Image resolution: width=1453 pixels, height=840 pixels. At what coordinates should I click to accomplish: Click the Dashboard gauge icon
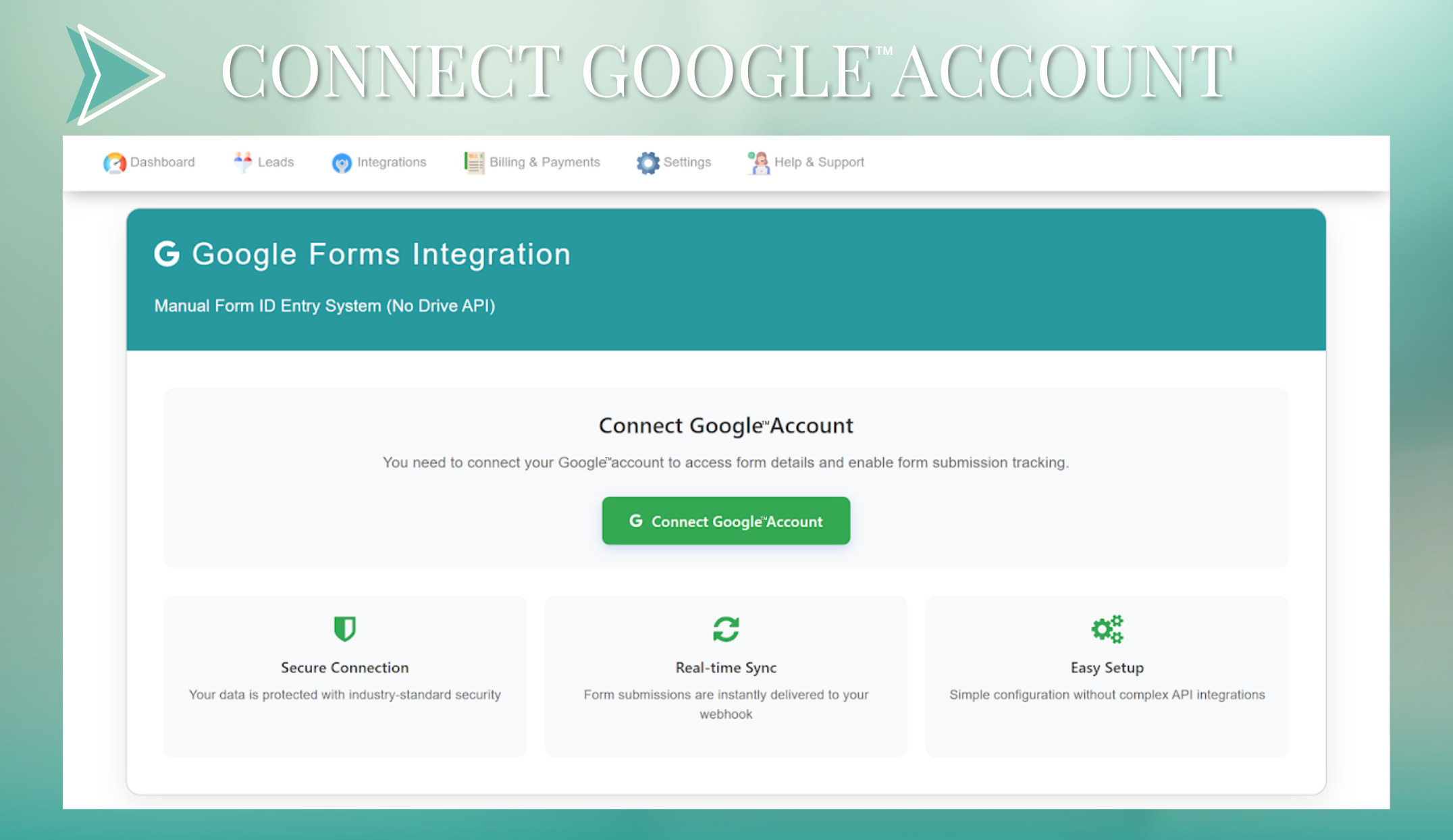click(x=115, y=163)
